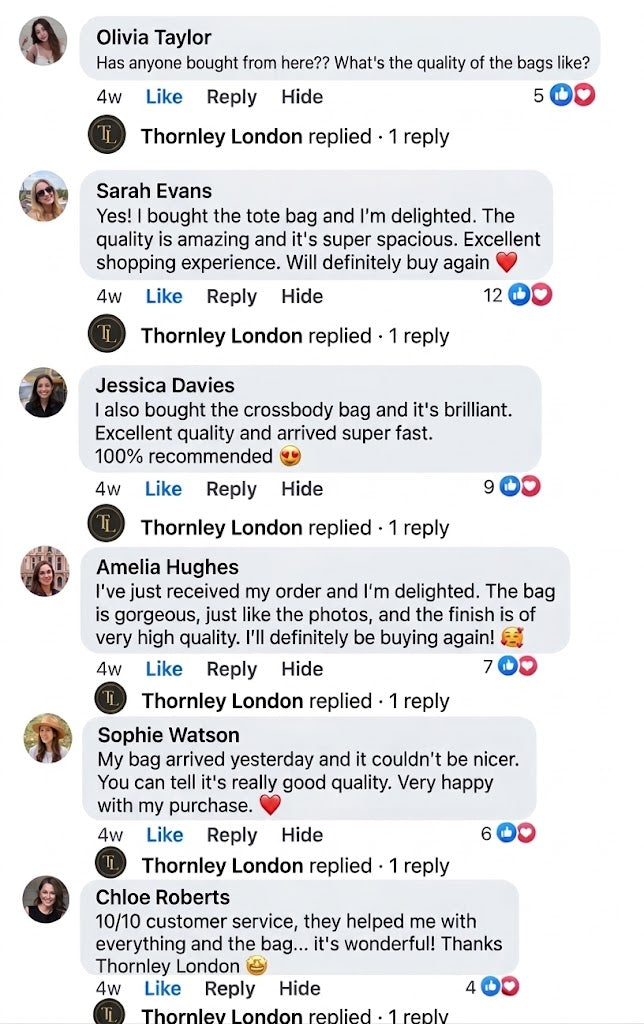Open Sophie Watson's name link
The image size is (644, 1024).
point(169,735)
